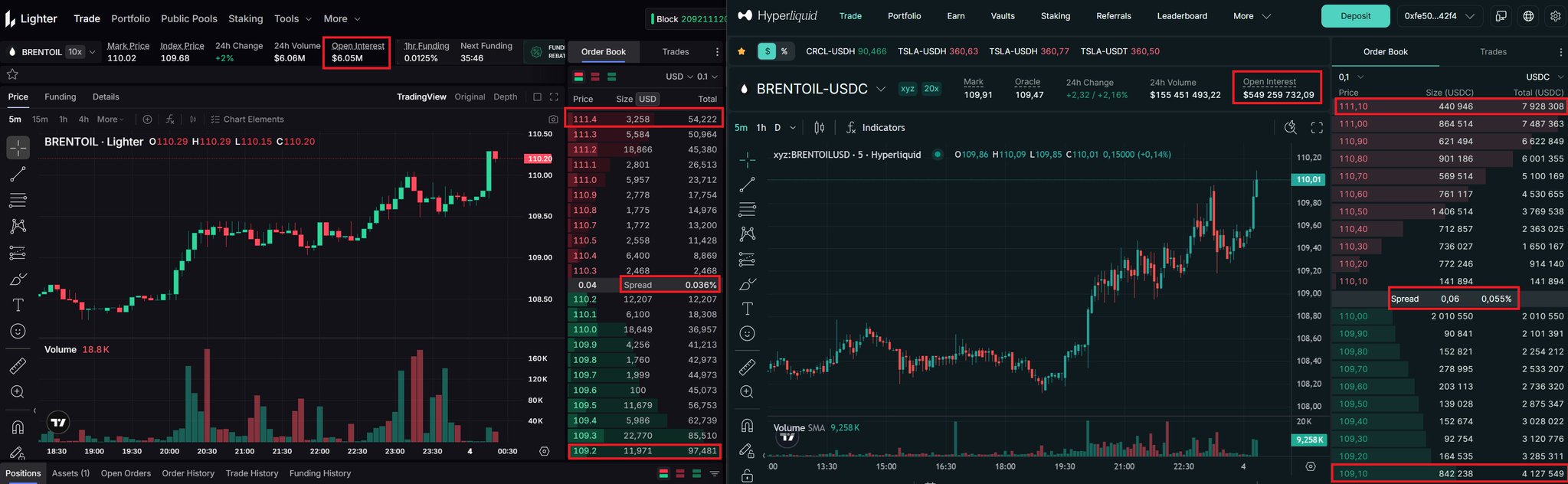Change candle chart type in Lighter toolbar
The width and height of the screenshot is (1568, 484).
click(193, 119)
